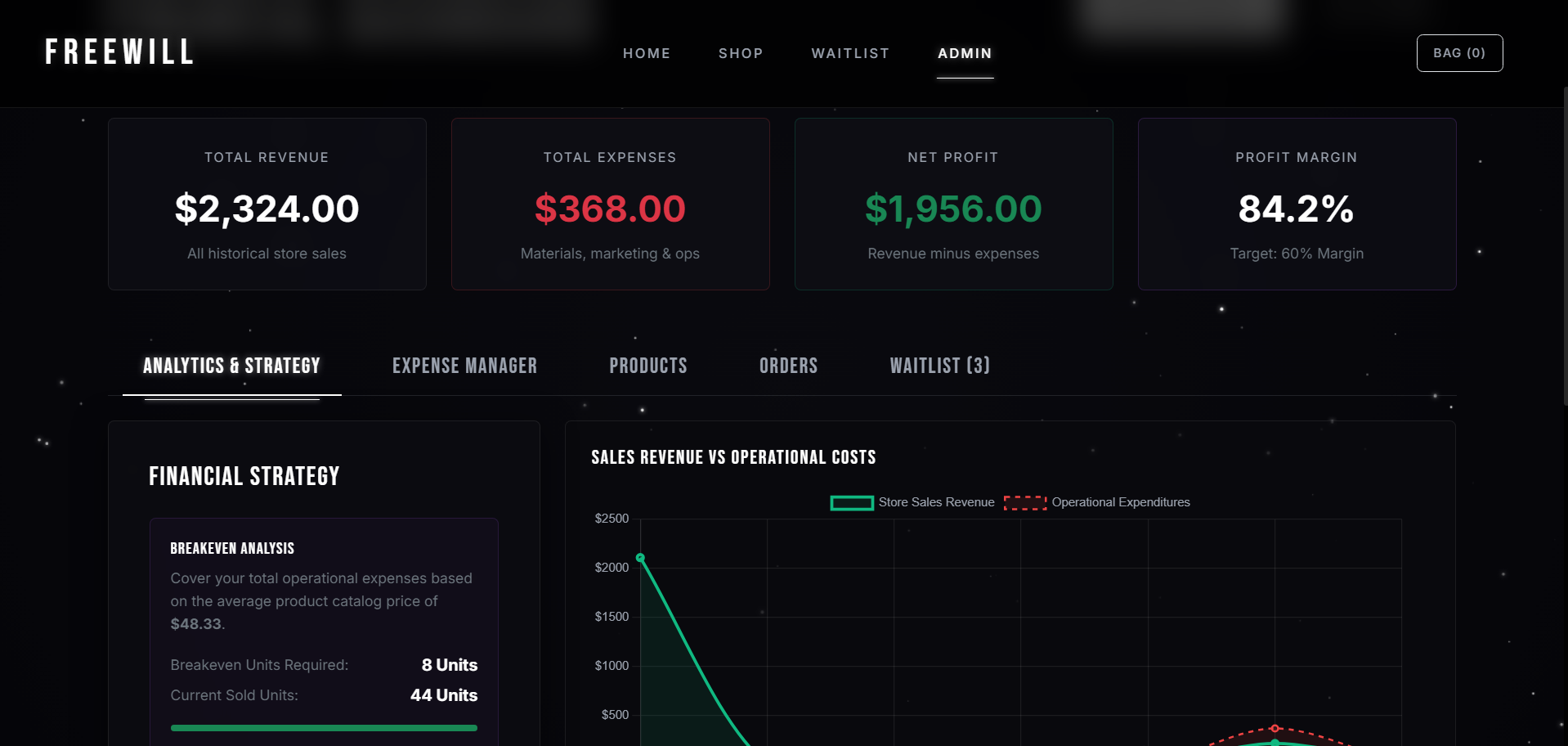Click "Target: 60% Margin" caption
The image size is (1568, 746).
[x=1297, y=254]
